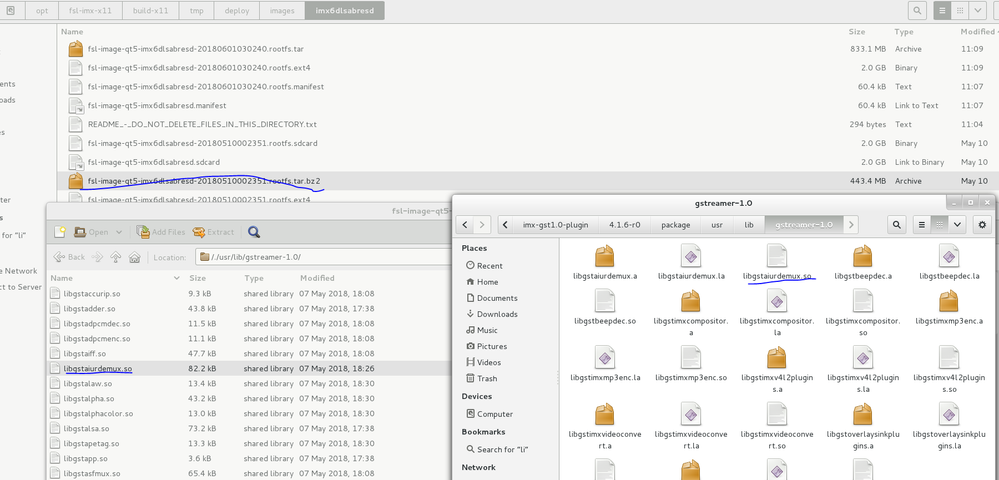Click New archive icon in archive manager

pos(60,232)
